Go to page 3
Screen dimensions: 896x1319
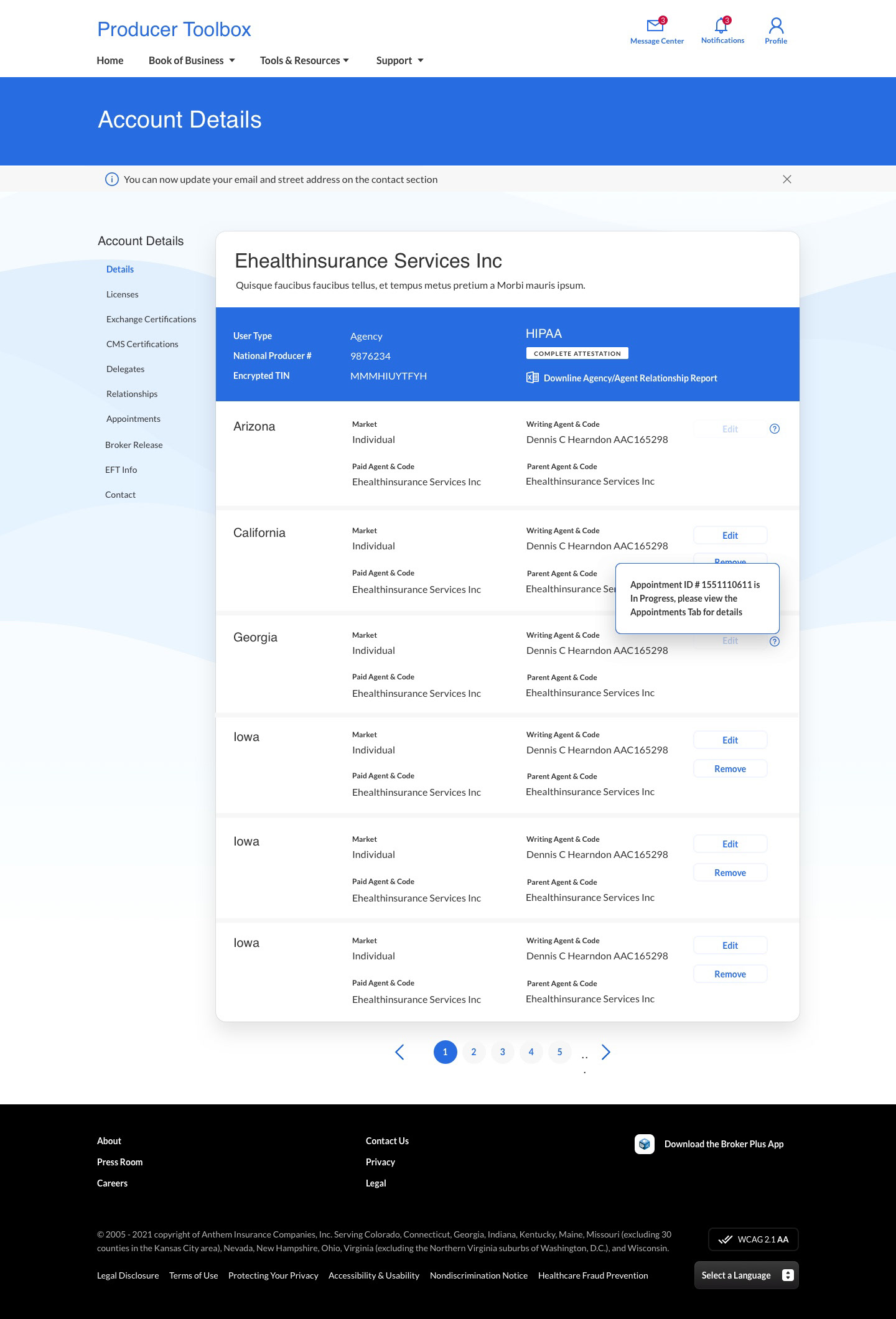(x=502, y=1051)
